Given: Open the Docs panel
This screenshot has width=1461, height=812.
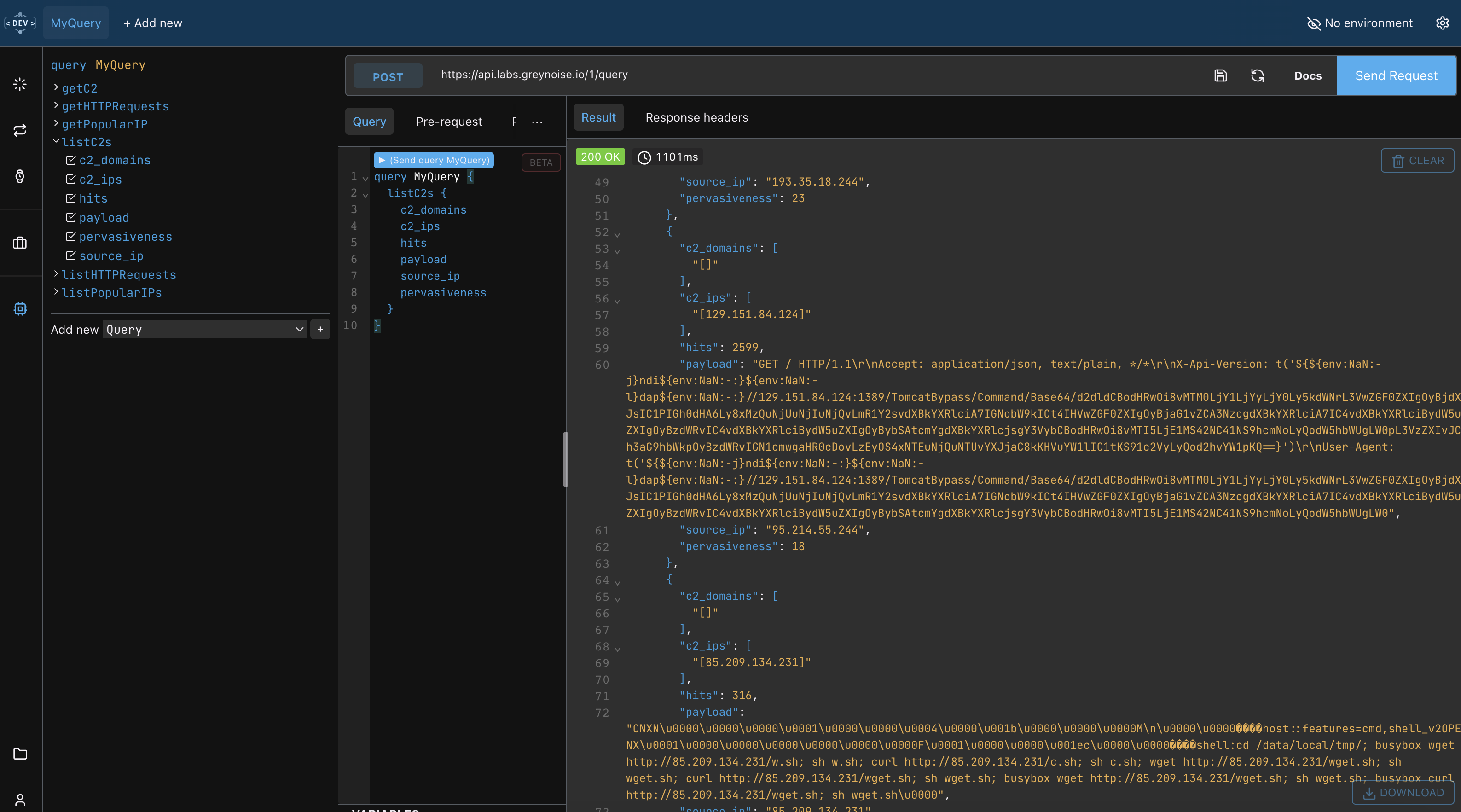Looking at the screenshot, I should pos(1308,76).
